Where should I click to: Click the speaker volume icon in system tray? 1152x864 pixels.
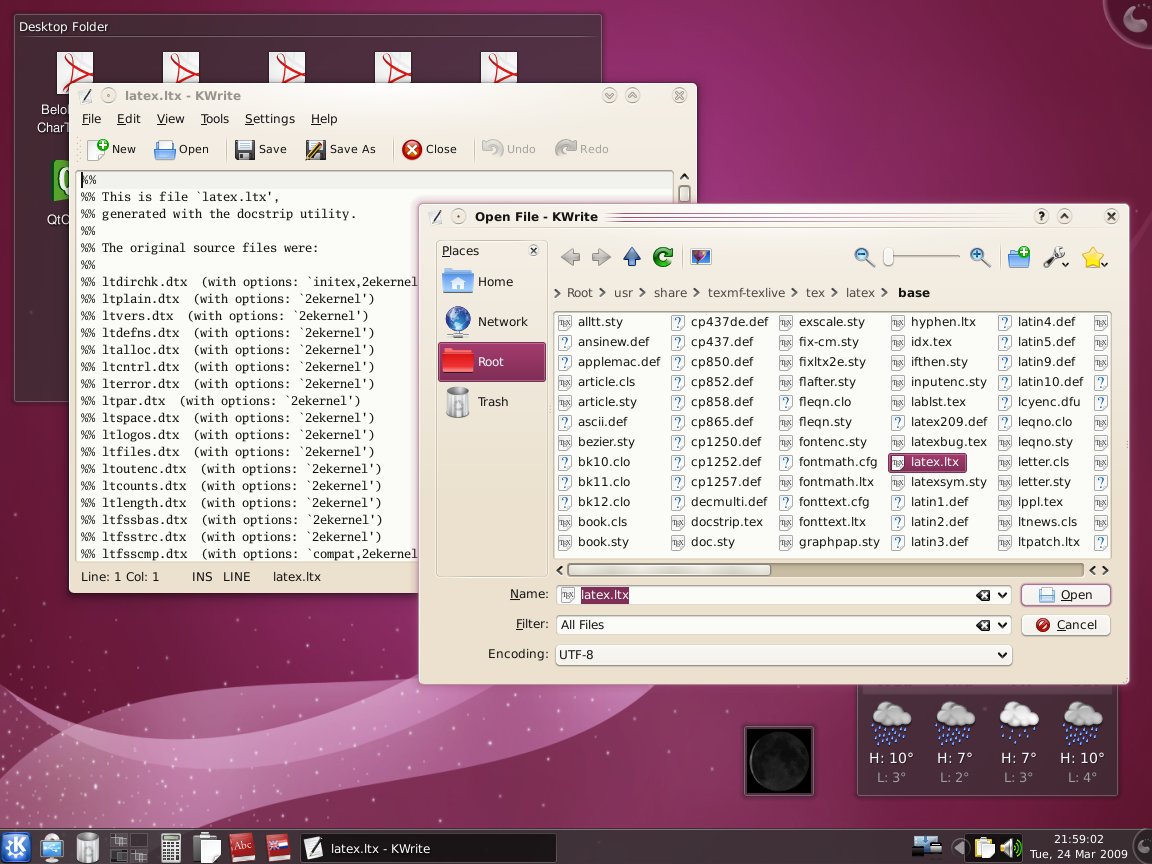1011,848
